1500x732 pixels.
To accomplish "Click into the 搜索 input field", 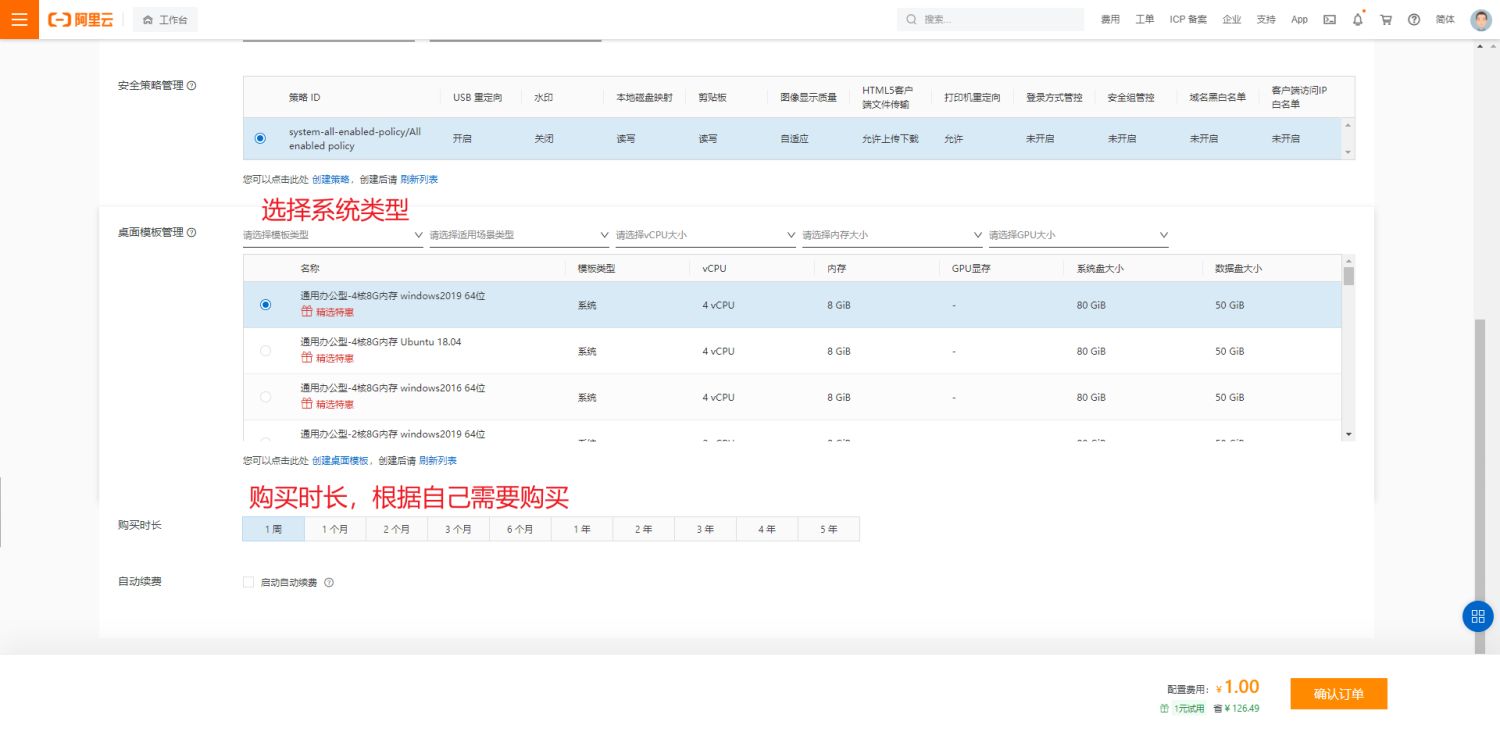I will click(x=990, y=19).
